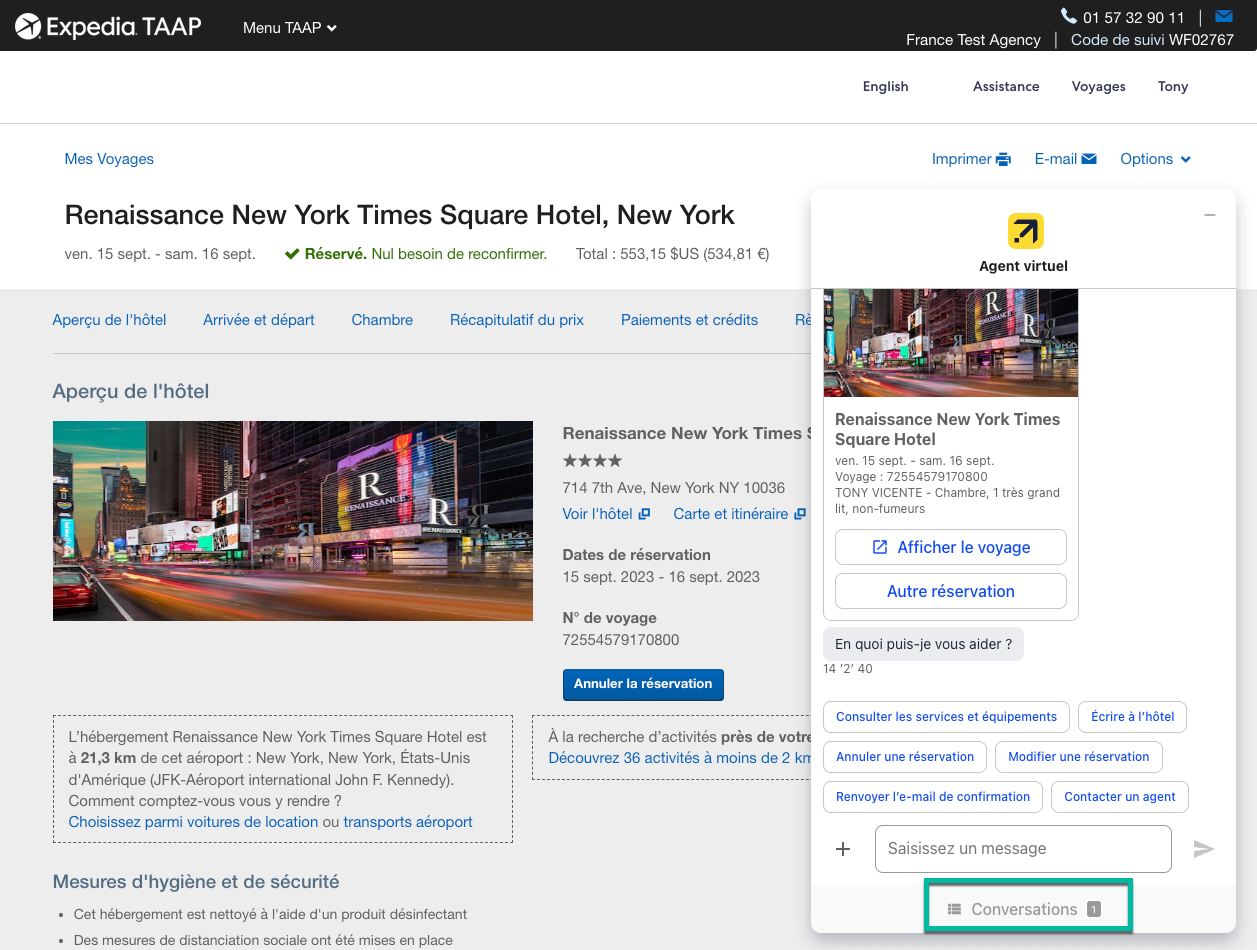Minimize the Agent virtuel chat panel

[x=1210, y=215]
